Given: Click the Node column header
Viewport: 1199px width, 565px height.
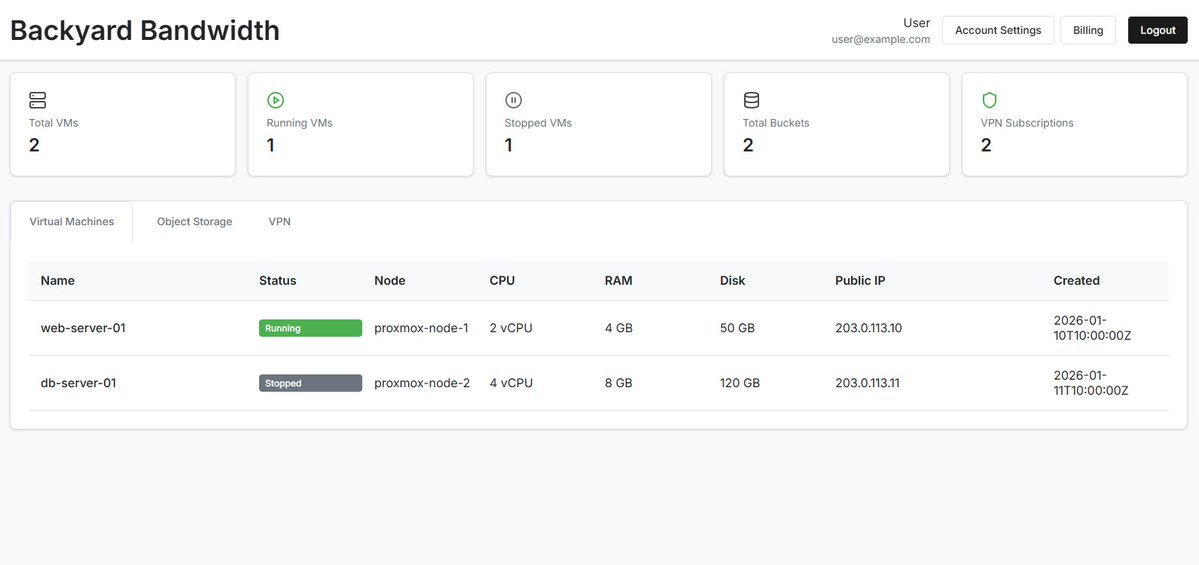Looking at the screenshot, I should (x=390, y=281).
